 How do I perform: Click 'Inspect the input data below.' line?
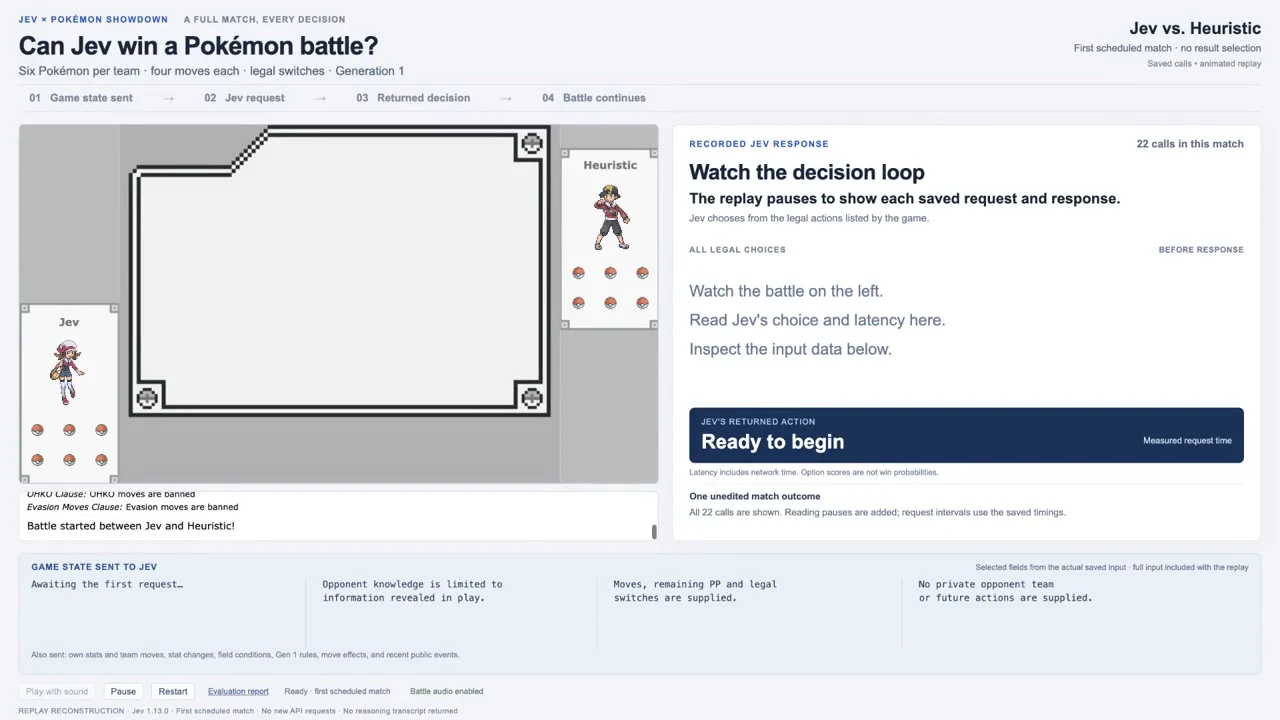[x=790, y=349]
